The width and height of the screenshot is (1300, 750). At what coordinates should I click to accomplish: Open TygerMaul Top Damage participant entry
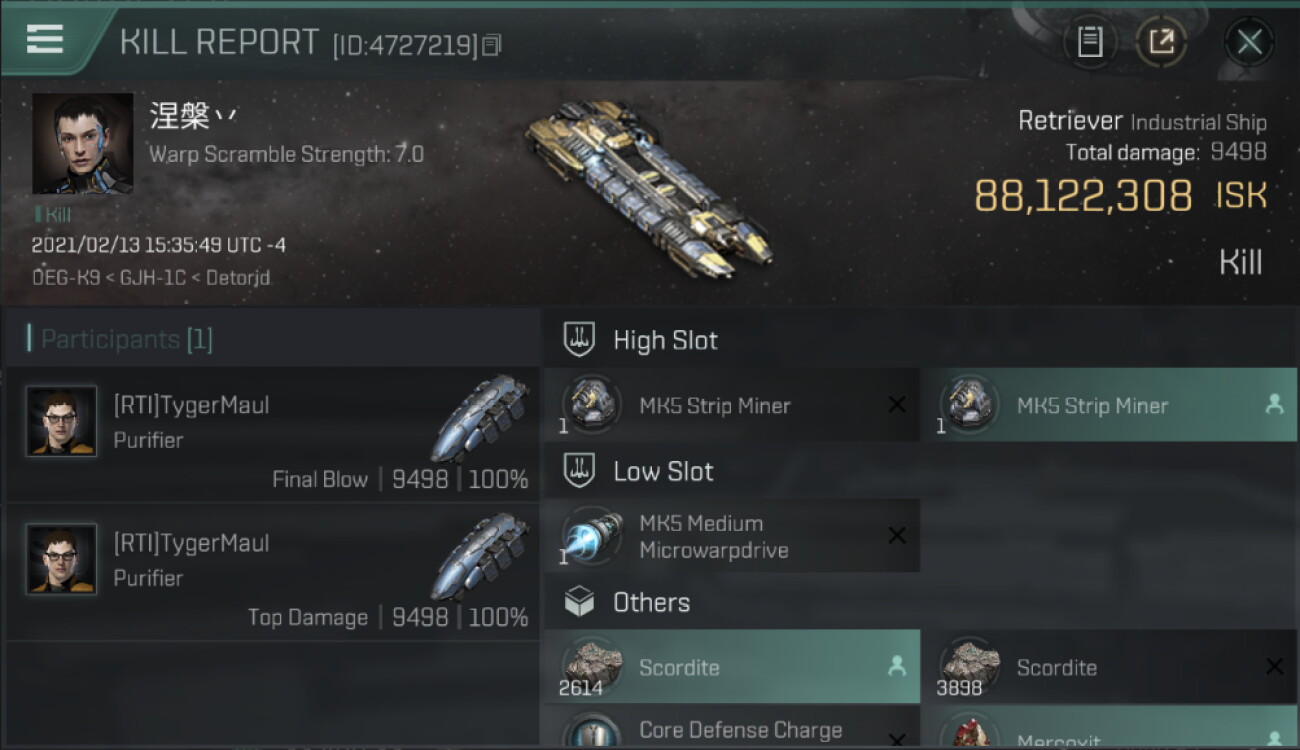coord(272,572)
